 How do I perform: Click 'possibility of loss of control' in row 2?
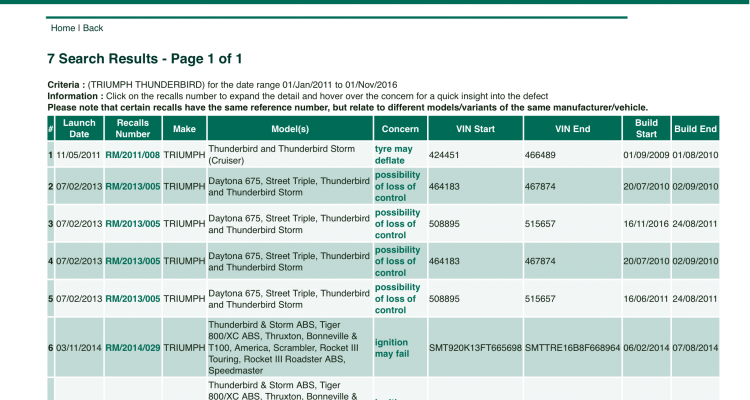pyautogui.click(x=397, y=187)
